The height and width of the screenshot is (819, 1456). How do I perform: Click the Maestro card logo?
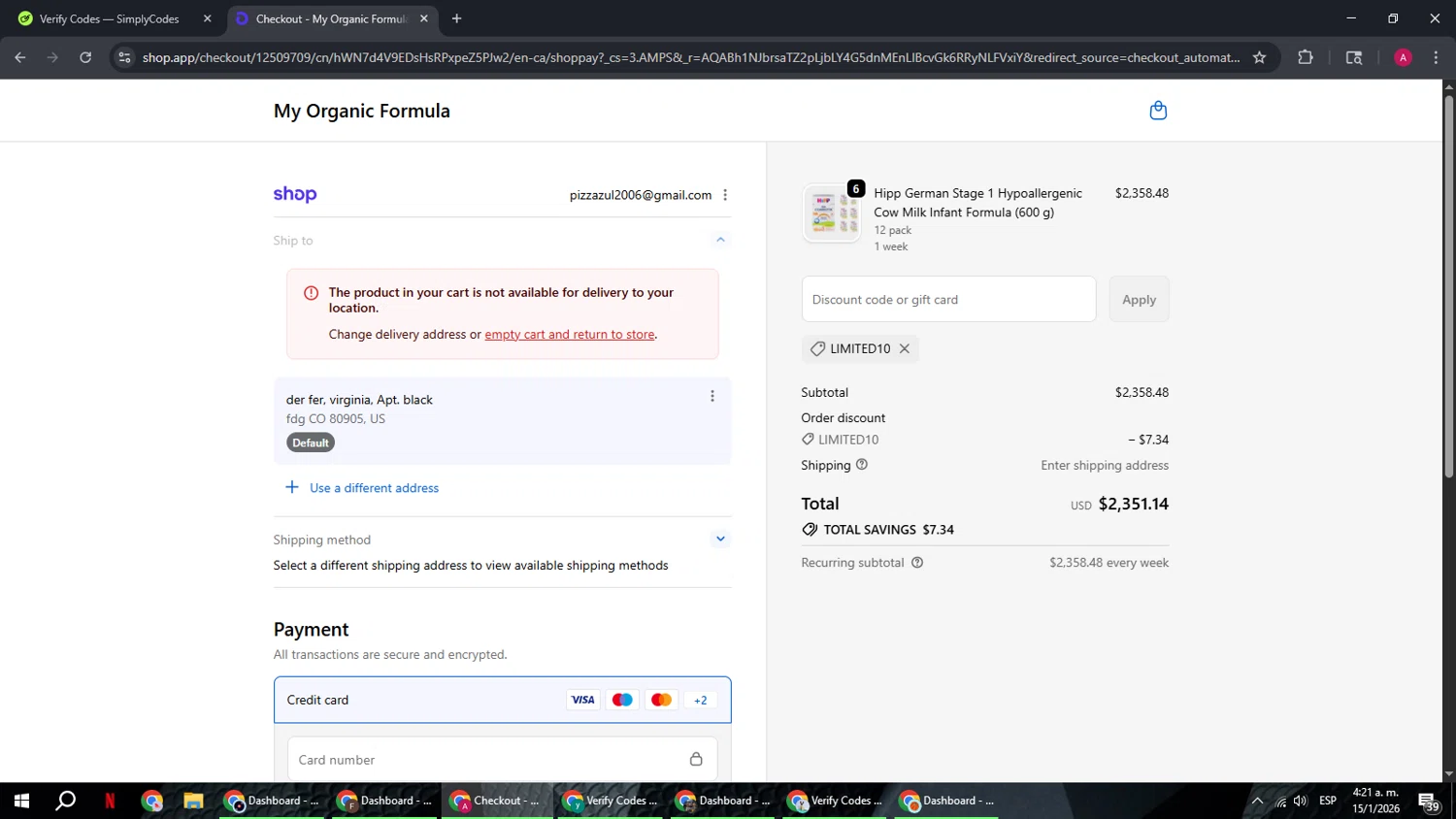[x=622, y=700]
